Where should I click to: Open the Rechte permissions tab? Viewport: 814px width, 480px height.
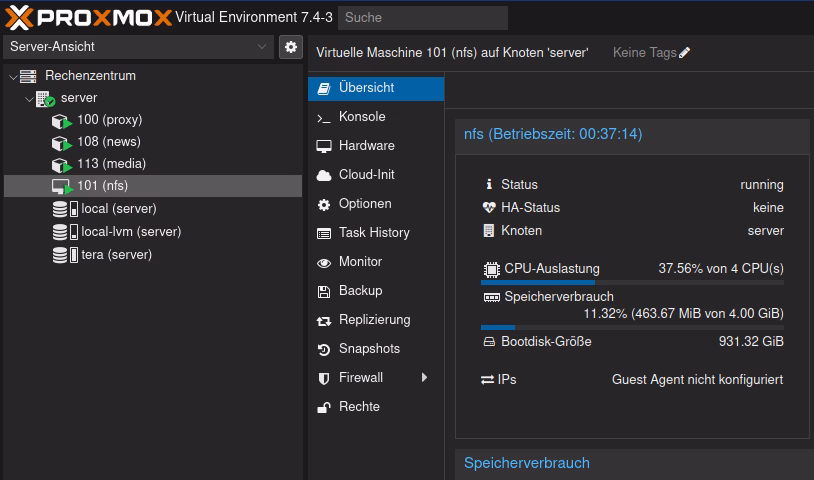point(376,407)
